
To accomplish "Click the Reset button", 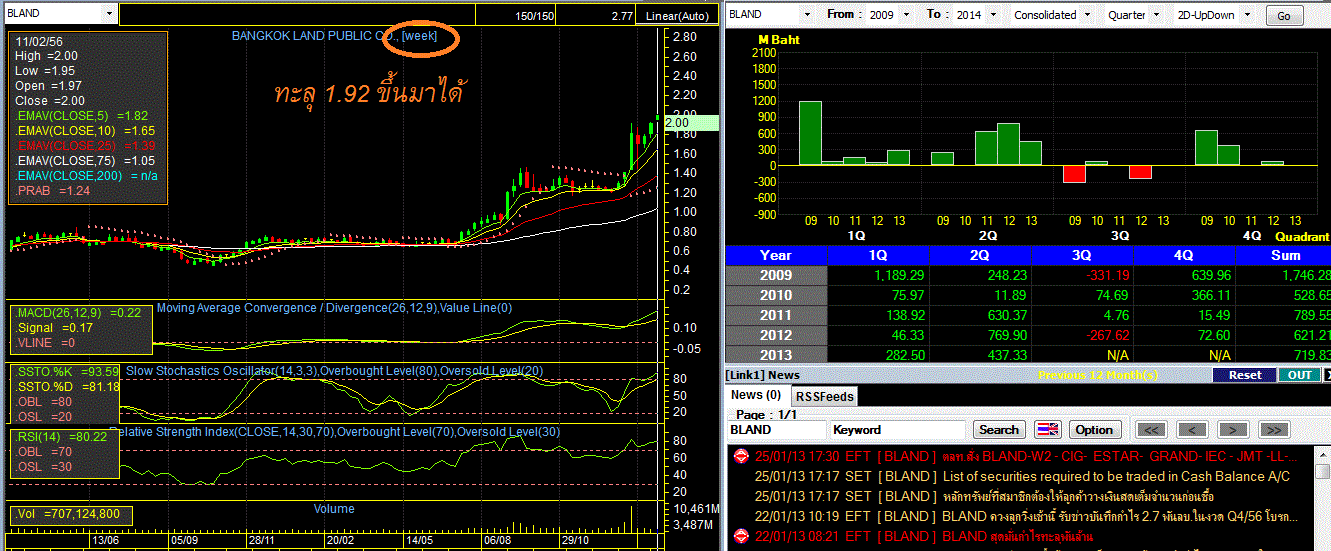I will click(x=1244, y=375).
